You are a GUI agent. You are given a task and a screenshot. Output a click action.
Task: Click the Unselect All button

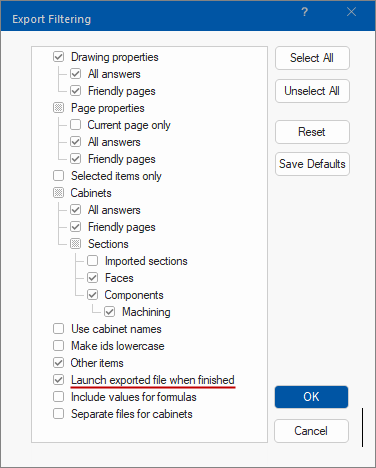(x=312, y=91)
